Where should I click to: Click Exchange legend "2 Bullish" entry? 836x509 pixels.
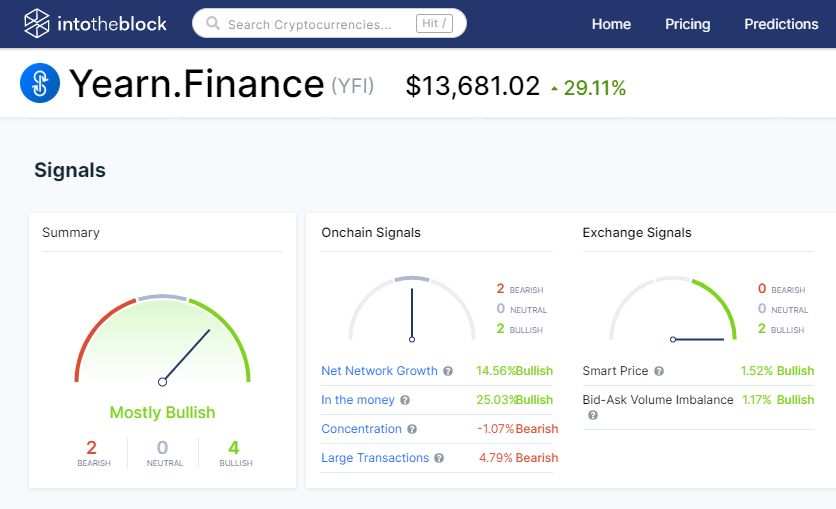tap(781, 329)
